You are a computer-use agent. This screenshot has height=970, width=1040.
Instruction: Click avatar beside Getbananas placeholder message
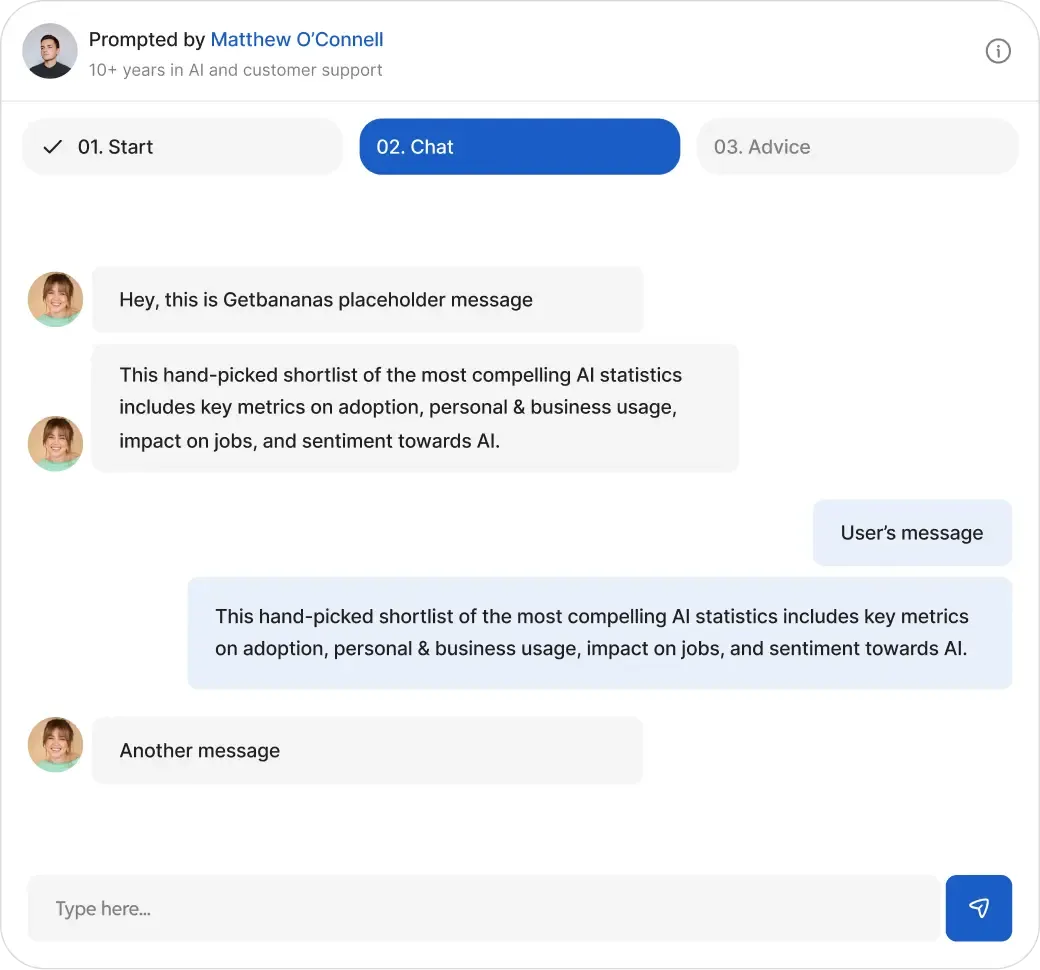[x=56, y=299]
